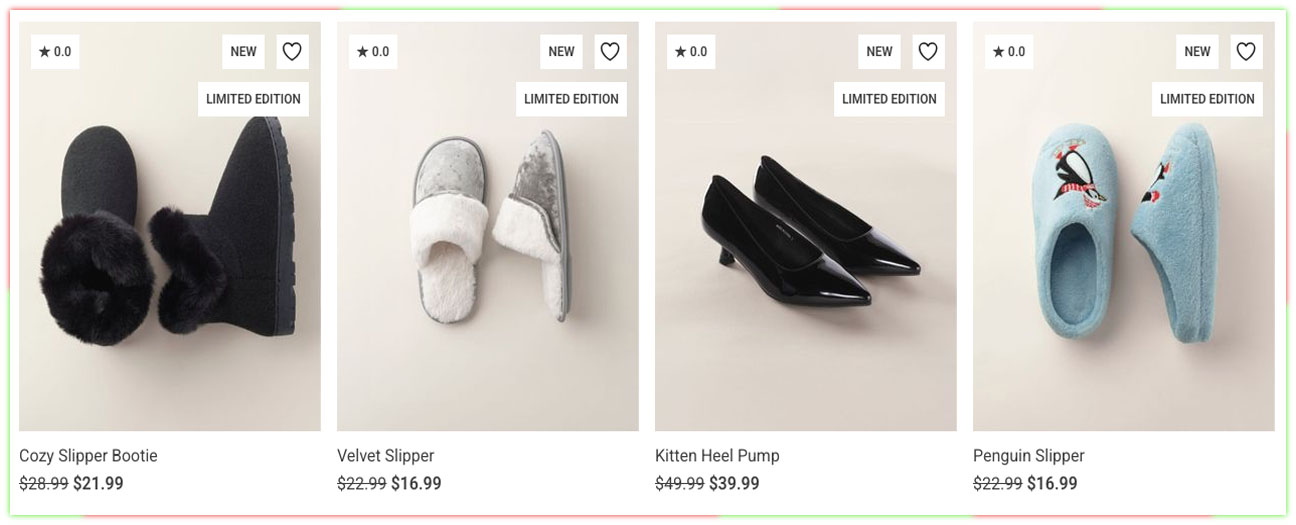Favorite the Kitten Heel Pump
Image resolution: width=1296 pixels, height=525 pixels.
927,52
